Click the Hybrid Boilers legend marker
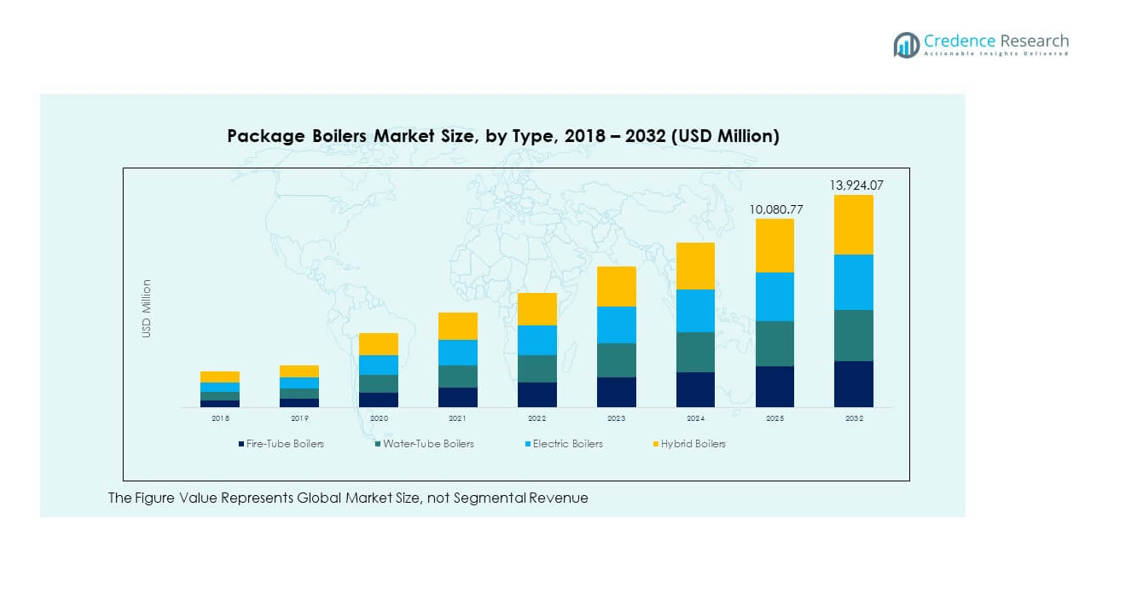Screen dimensions: 1141x590 click(x=655, y=444)
